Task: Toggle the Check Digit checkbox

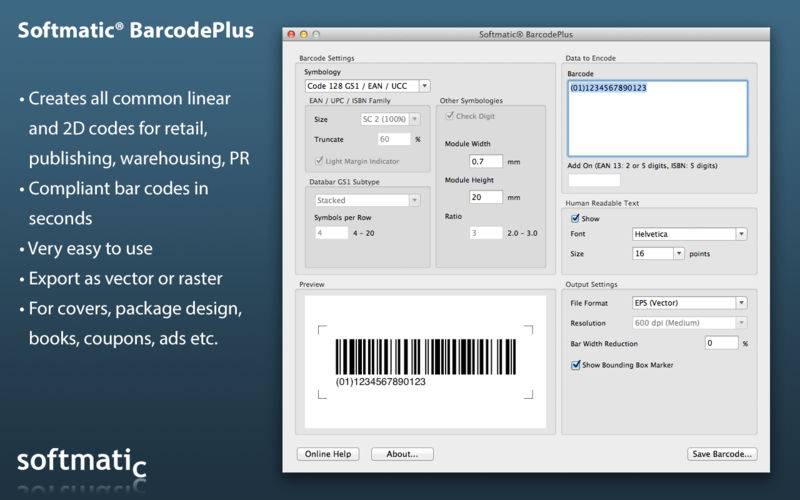Action: (x=449, y=116)
